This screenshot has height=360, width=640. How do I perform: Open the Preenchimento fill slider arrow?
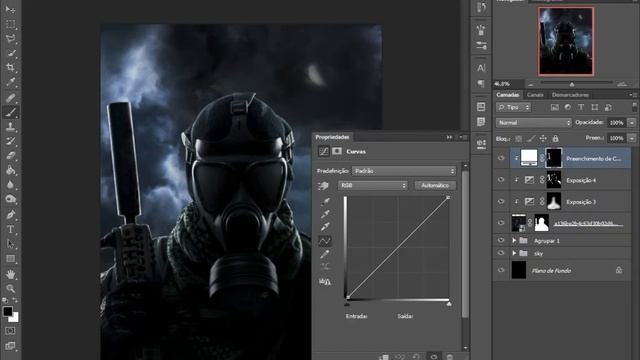(632, 138)
